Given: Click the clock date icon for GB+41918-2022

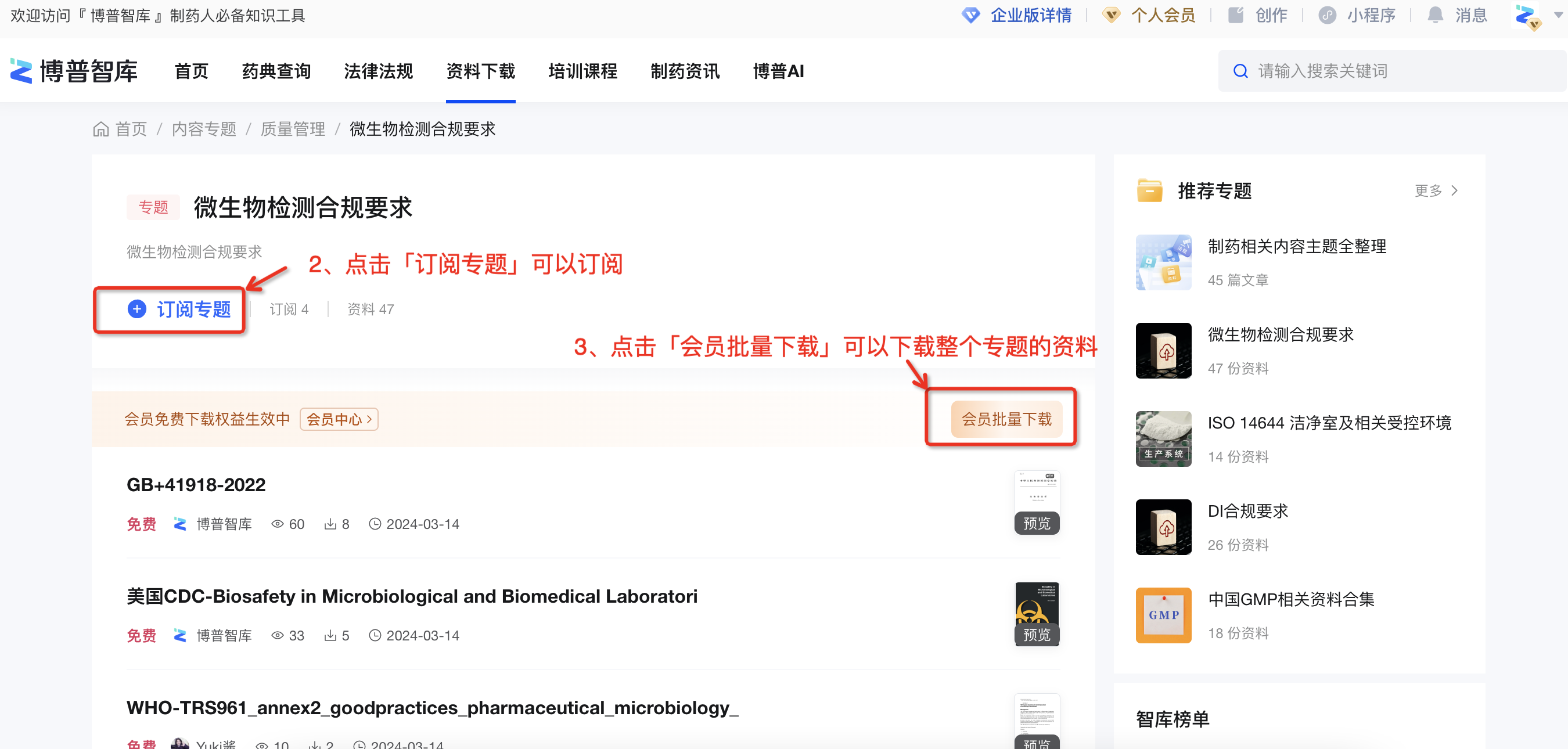Looking at the screenshot, I should click(x=375, y=524).
